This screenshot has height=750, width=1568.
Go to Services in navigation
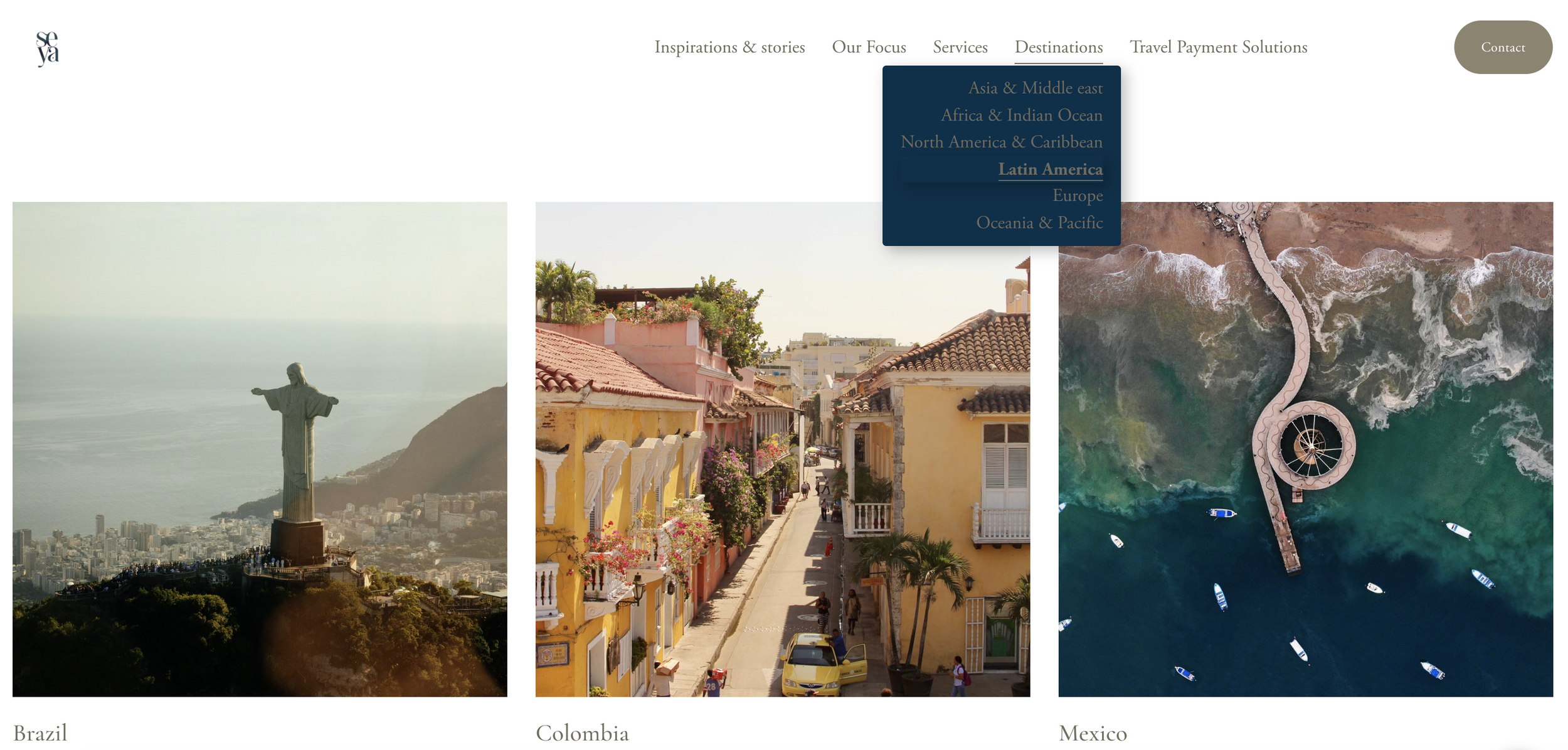tap(960, 47)
